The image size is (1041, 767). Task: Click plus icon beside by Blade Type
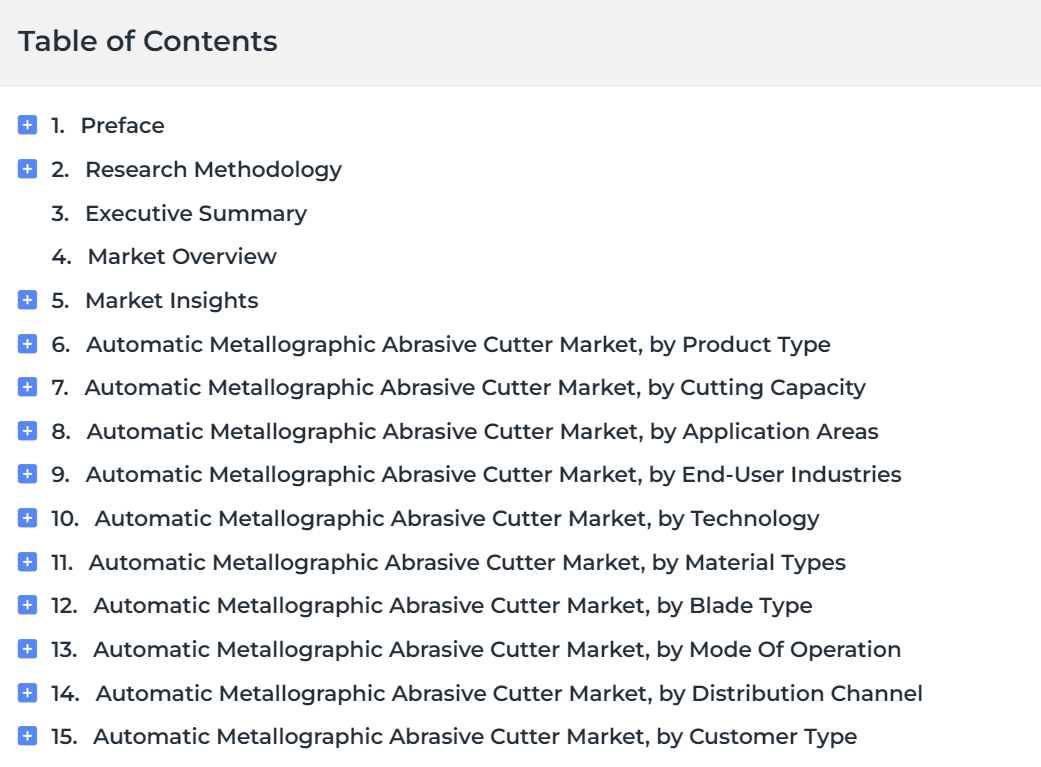pos(27,604)
